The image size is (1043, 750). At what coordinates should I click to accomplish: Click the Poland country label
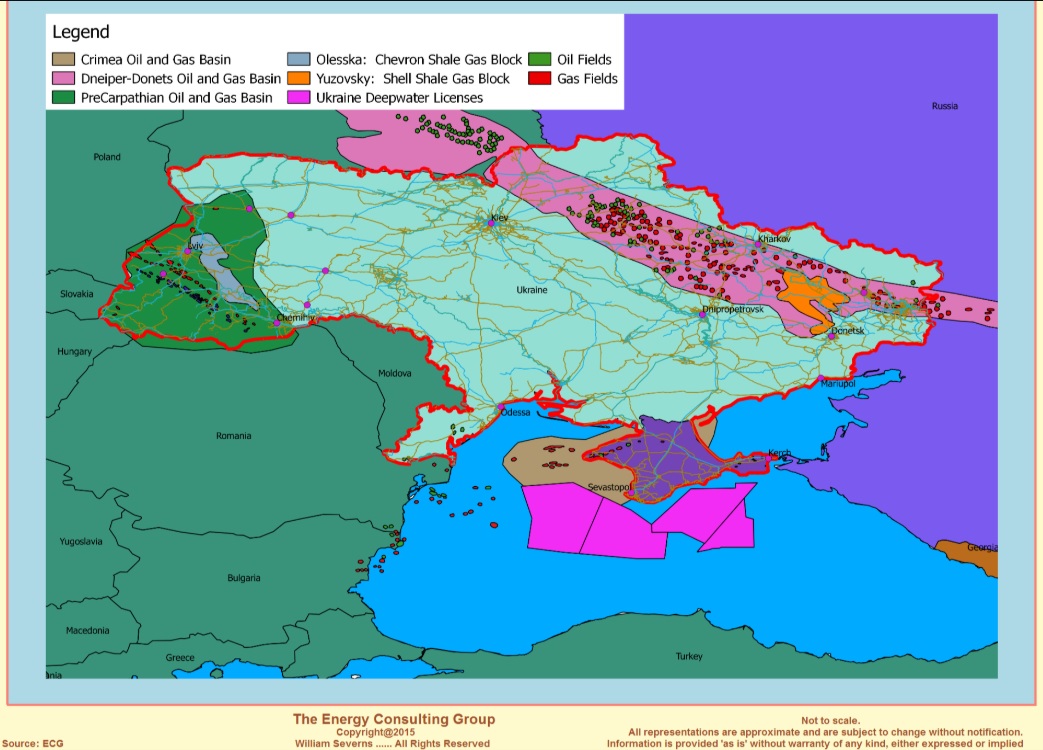pyautogui.click(x=107, y=157)
